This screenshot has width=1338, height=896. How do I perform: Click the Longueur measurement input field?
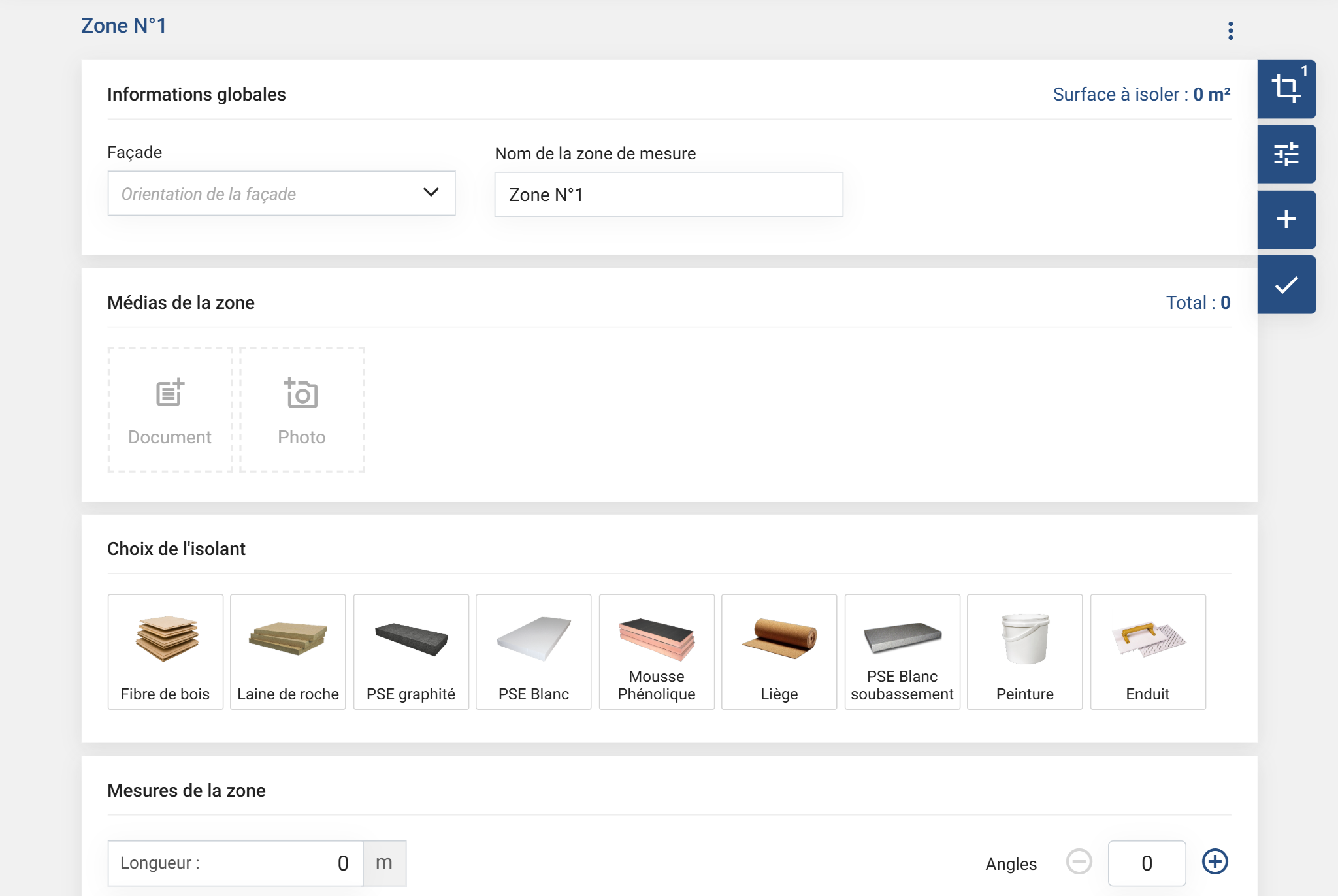click(x=235, y=863)
